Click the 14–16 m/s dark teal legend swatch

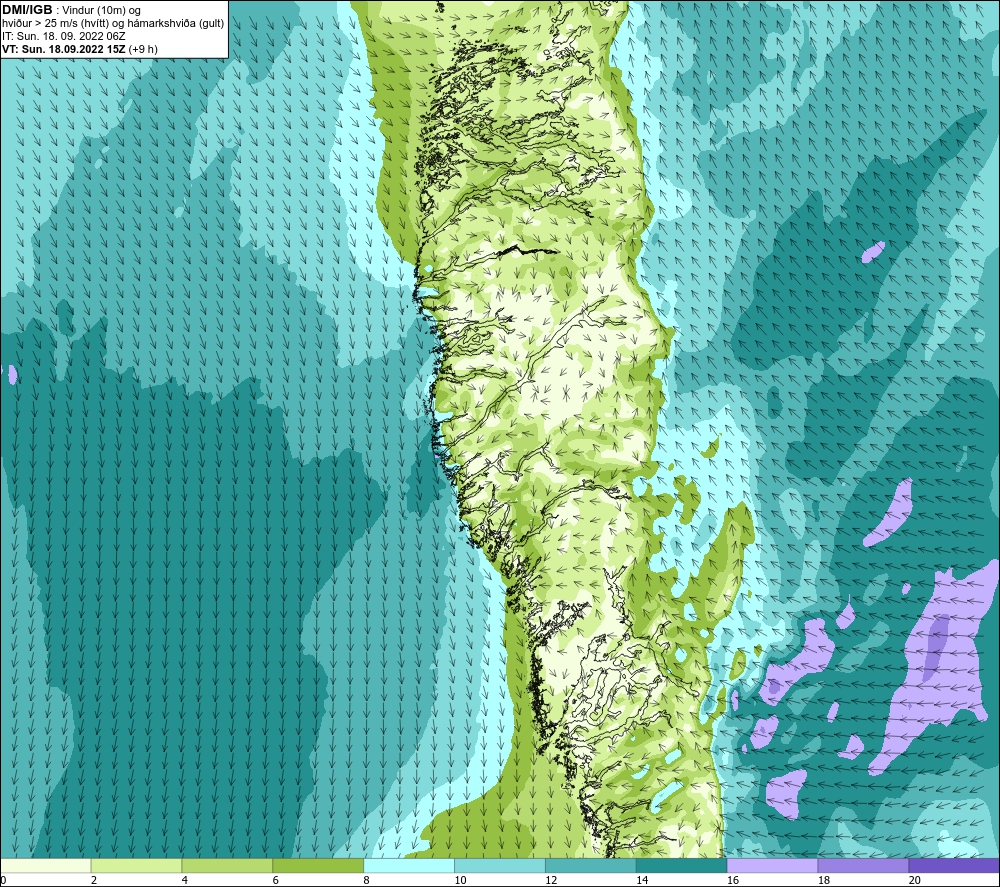click(681, 865)
